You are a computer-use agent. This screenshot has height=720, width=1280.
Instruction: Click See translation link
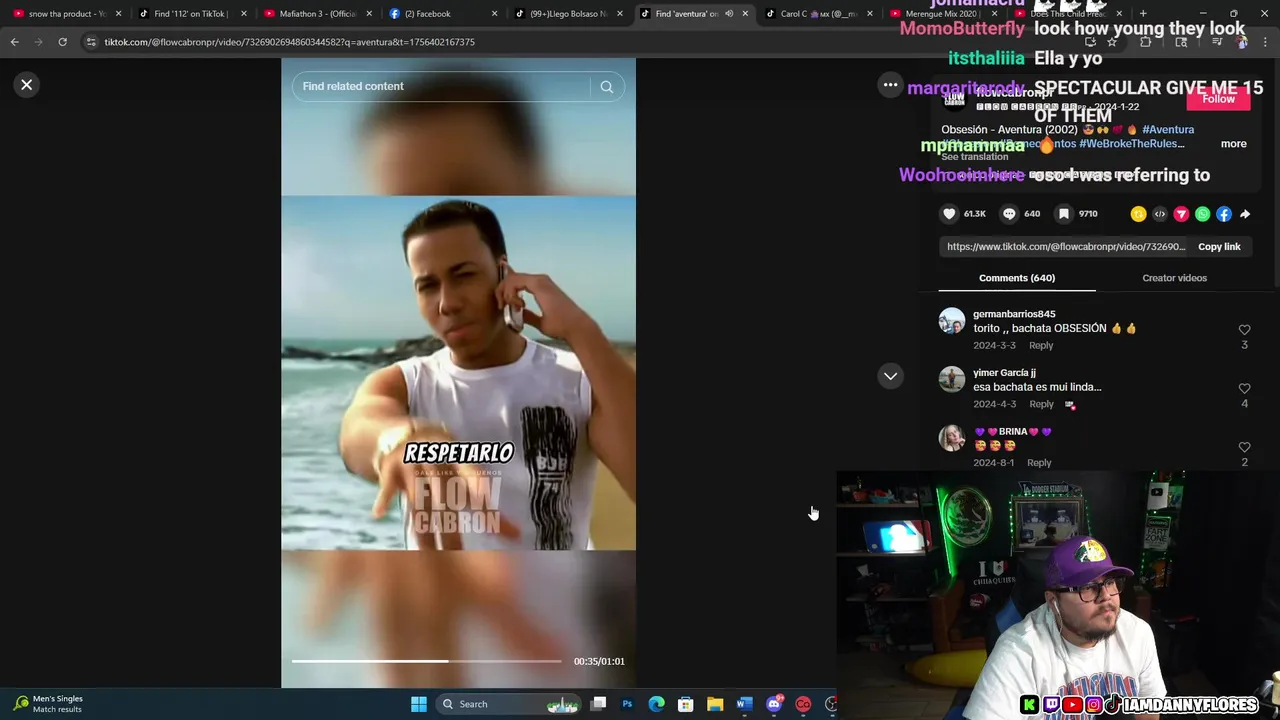(x=975, y=157)
